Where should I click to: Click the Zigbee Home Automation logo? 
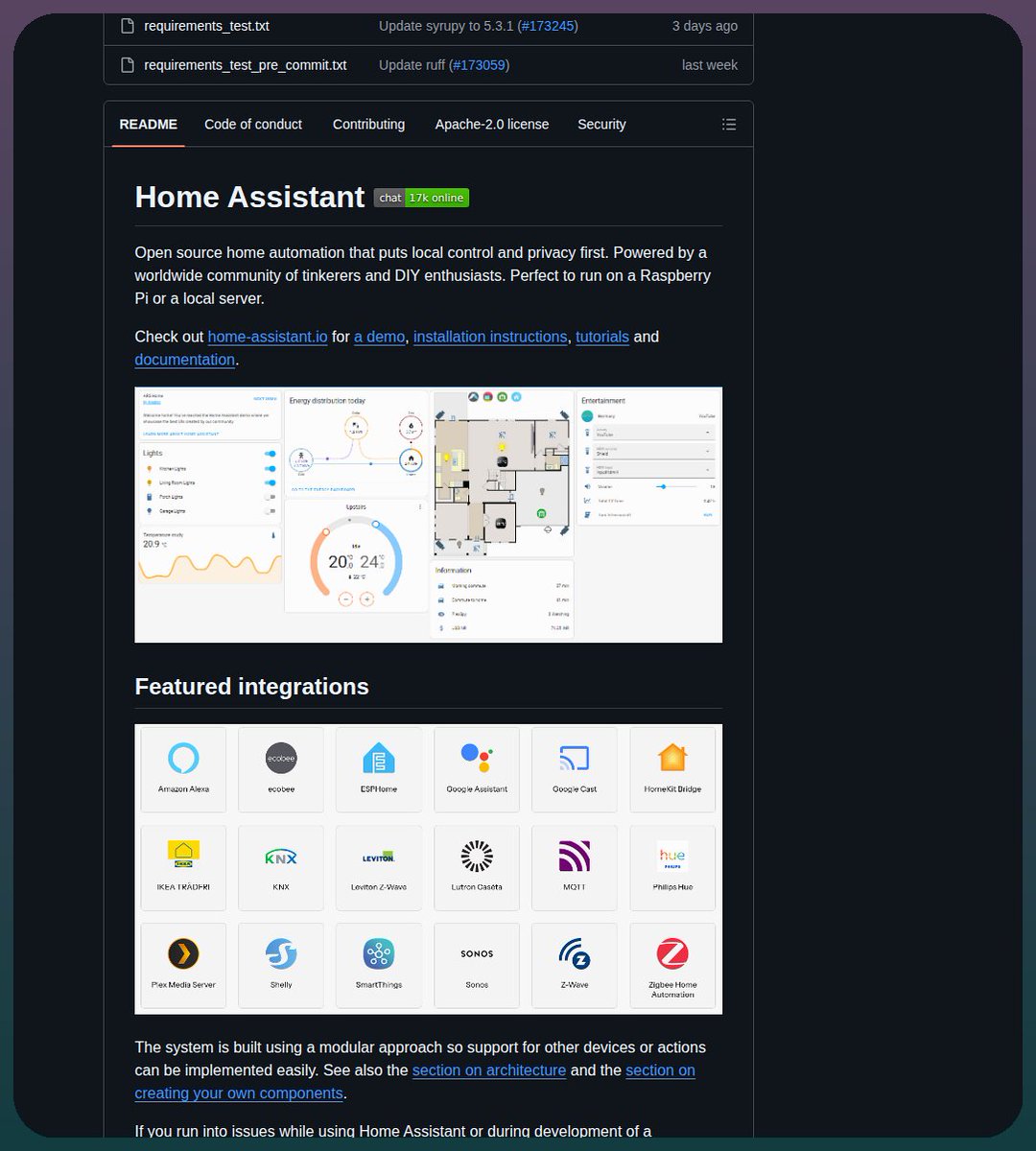coord(672,953)
